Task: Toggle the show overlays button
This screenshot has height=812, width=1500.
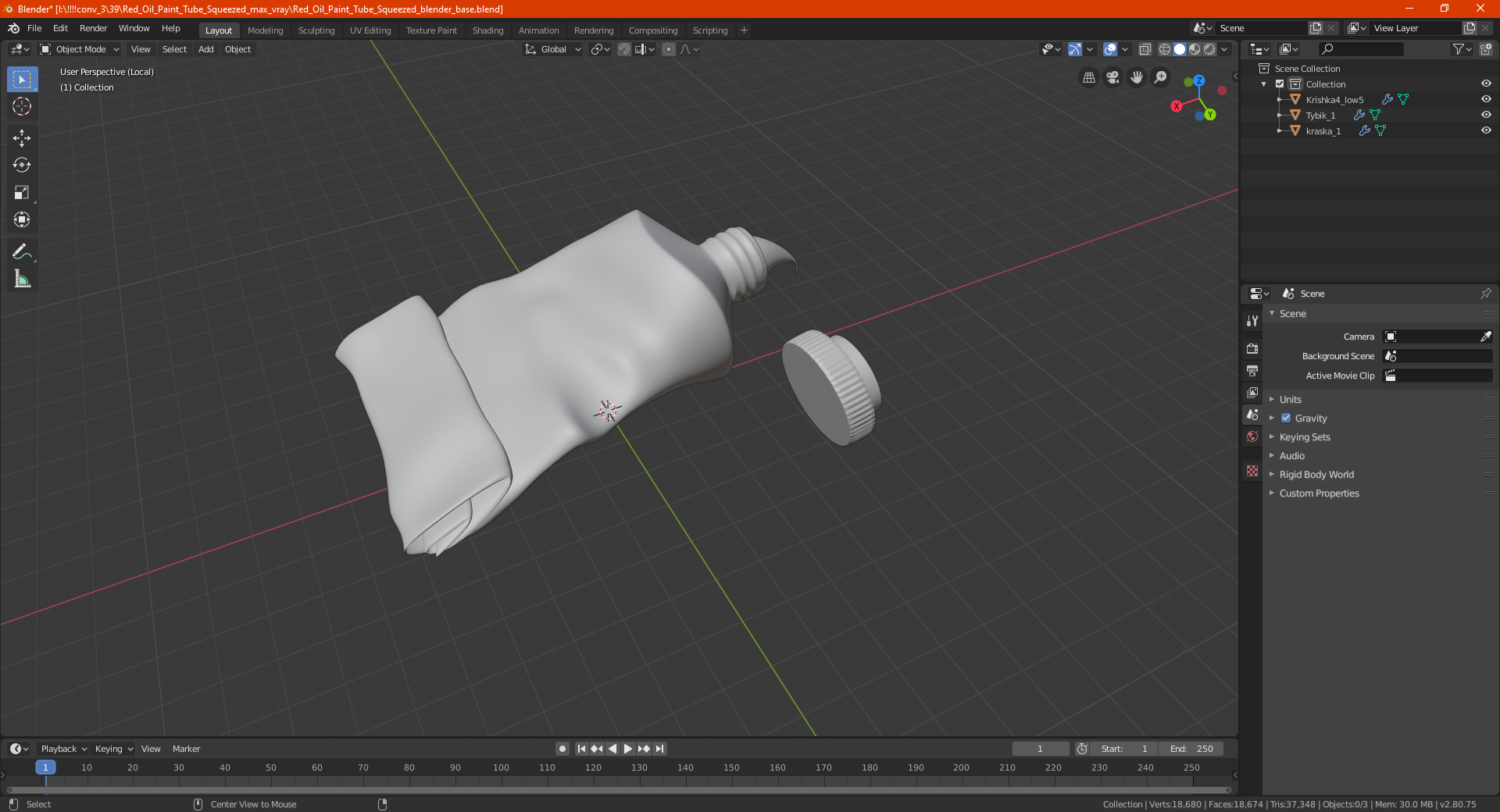Action: click(x=1110, y=49)
